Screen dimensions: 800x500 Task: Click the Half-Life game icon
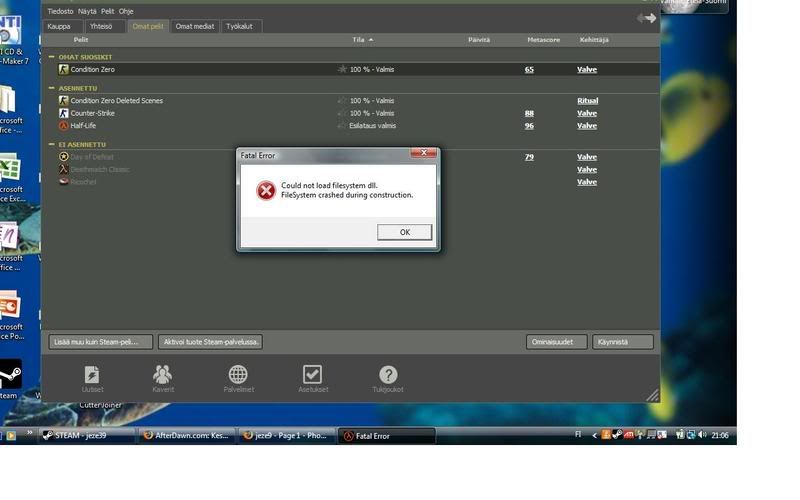(64, 126)
